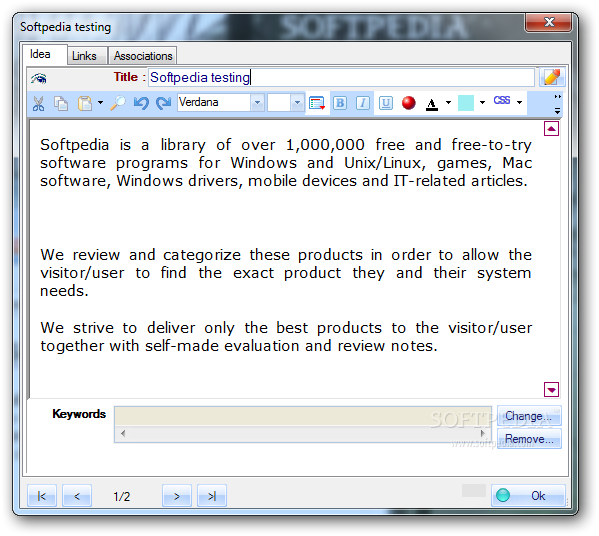This screenshot has width=599, height=536.
Task: Open the paste options dropdown arrow
Action: [x=100, y=102]
